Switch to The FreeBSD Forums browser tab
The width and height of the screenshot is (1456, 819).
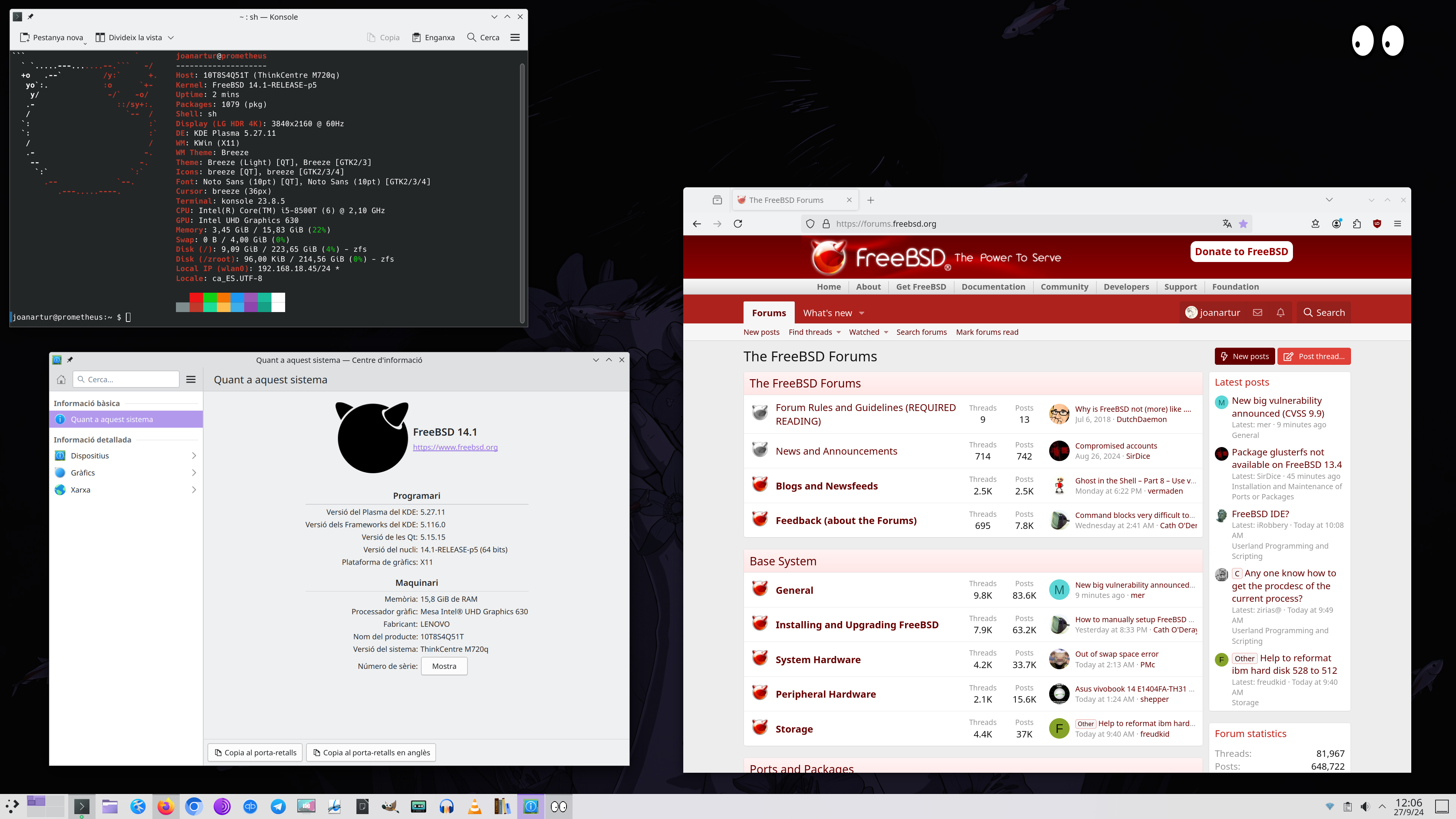tap(786, 200)
